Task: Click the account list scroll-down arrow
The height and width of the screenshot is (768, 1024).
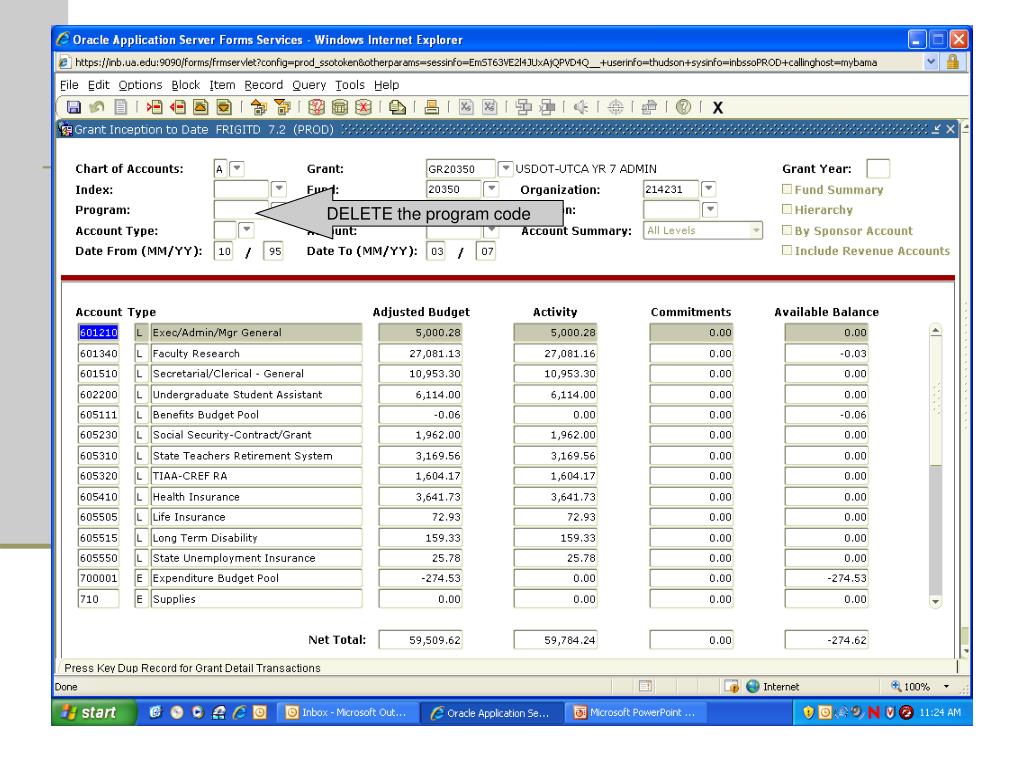Action: 935,601
